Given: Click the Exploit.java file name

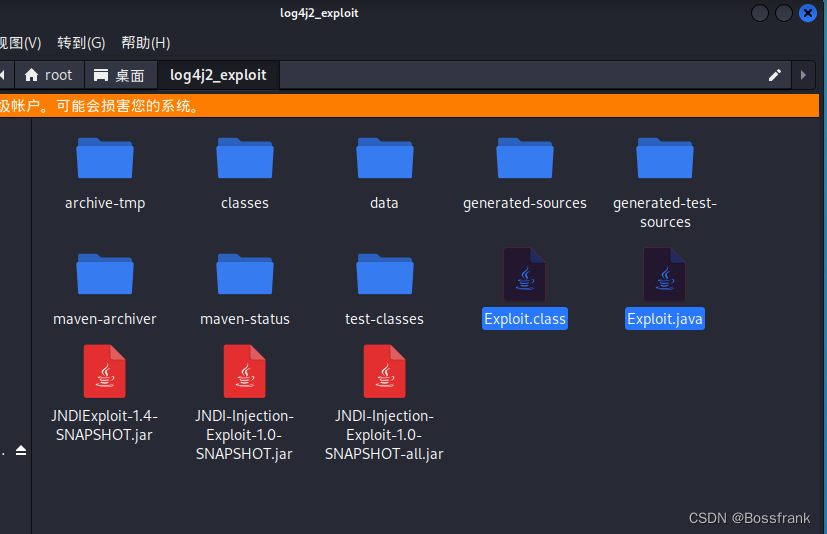Looking at the screenshot, I should coord(665,319).
